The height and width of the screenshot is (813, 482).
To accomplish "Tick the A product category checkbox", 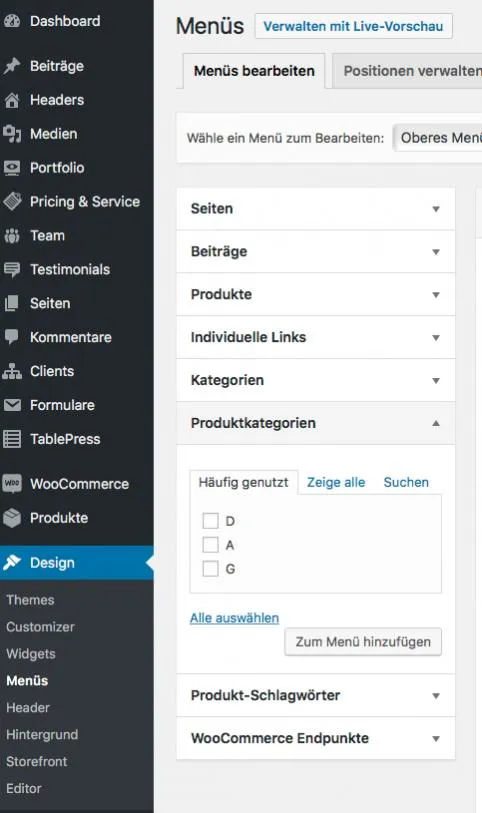I will [210, 544].
